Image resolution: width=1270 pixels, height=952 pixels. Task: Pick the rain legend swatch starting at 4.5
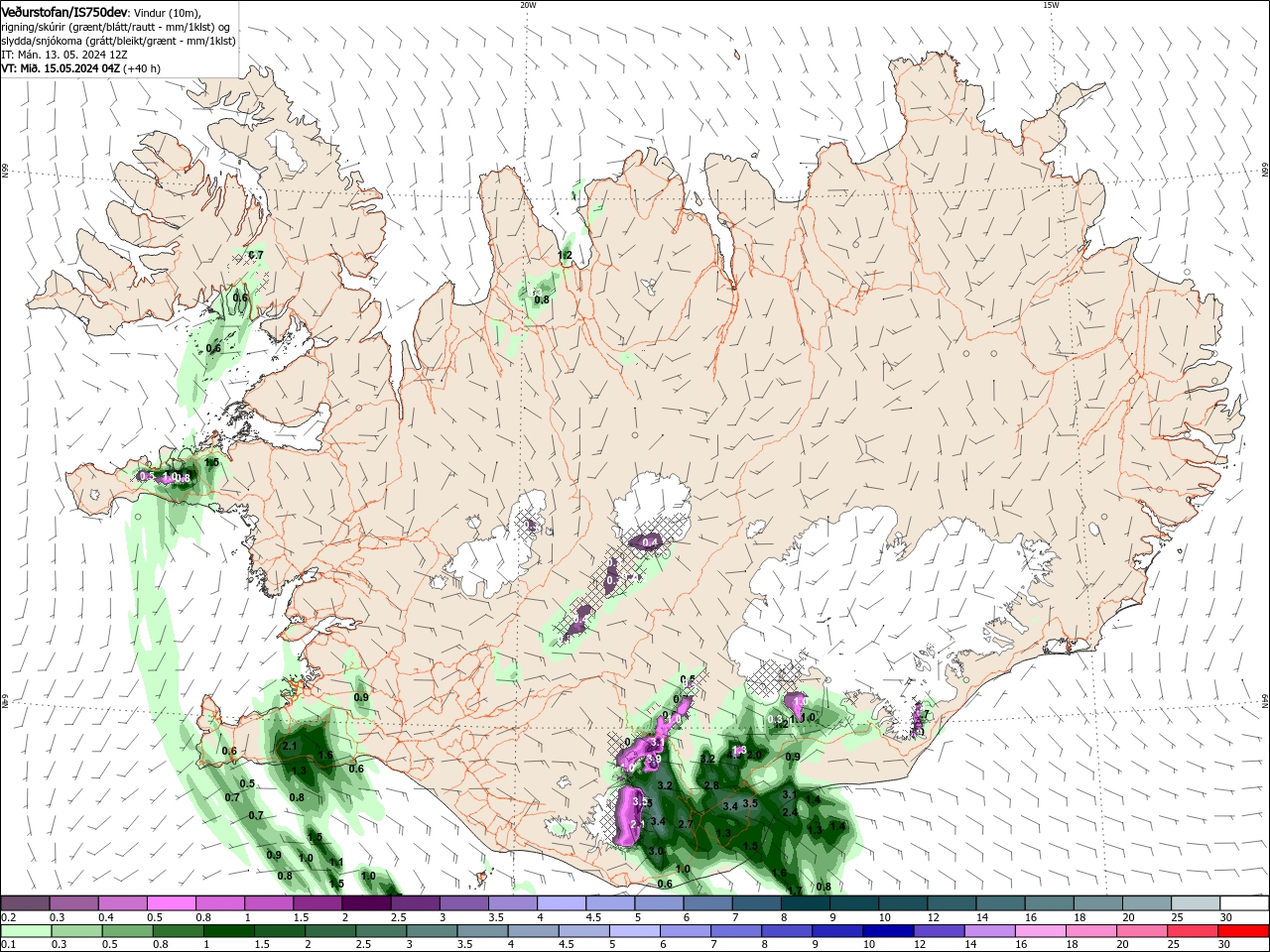click(583, 931)
